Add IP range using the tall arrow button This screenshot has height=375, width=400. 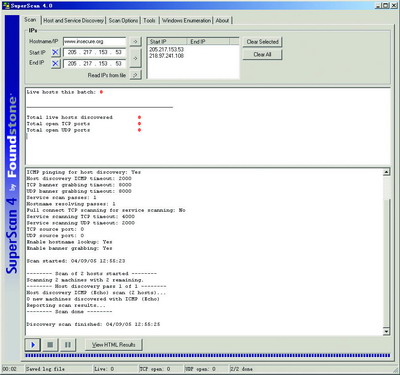135,58
